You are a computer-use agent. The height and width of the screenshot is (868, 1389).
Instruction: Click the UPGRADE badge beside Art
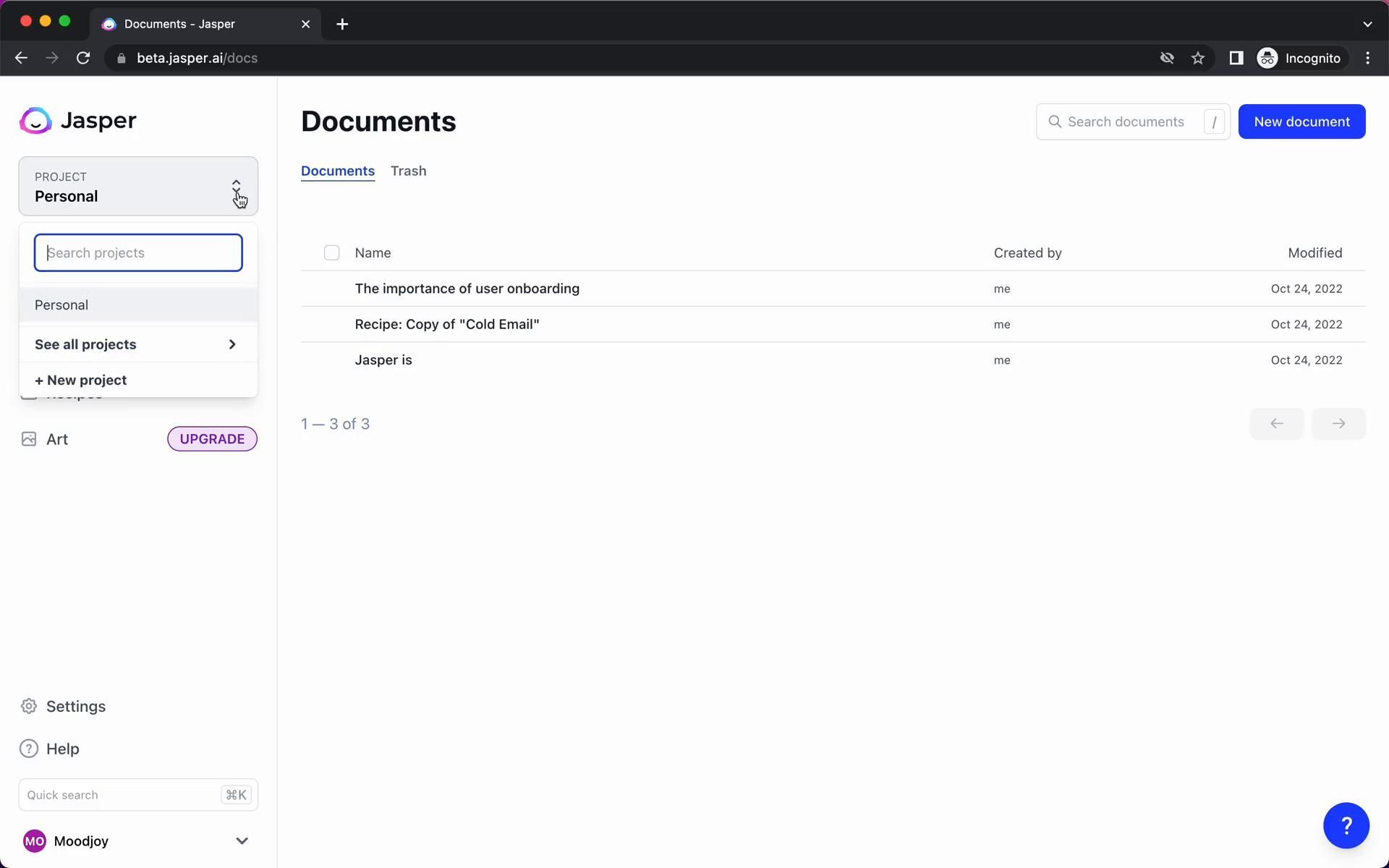tap(212, 439)
